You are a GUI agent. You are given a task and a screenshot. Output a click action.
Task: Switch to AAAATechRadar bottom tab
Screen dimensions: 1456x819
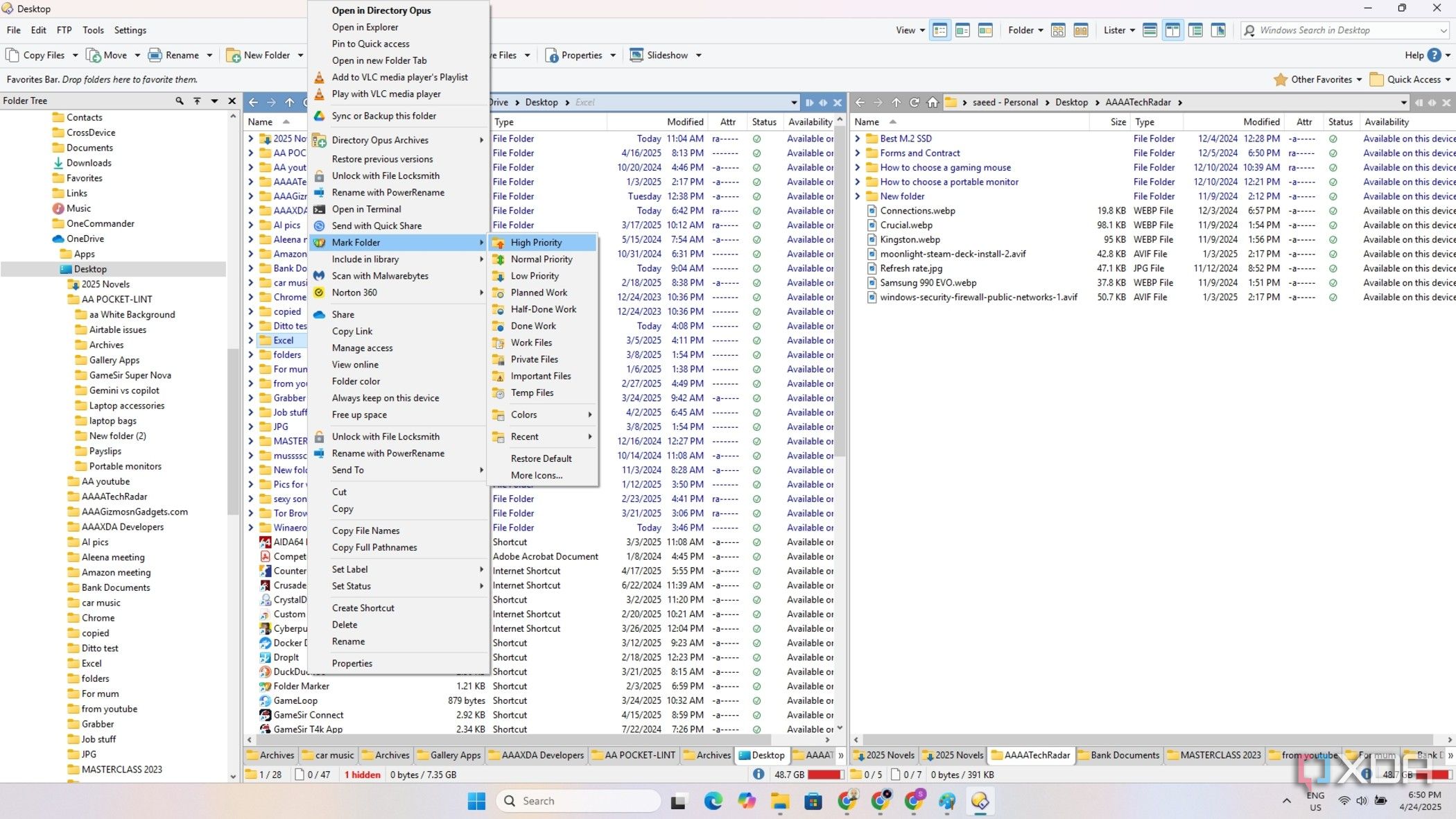(x=1031, y=755)
